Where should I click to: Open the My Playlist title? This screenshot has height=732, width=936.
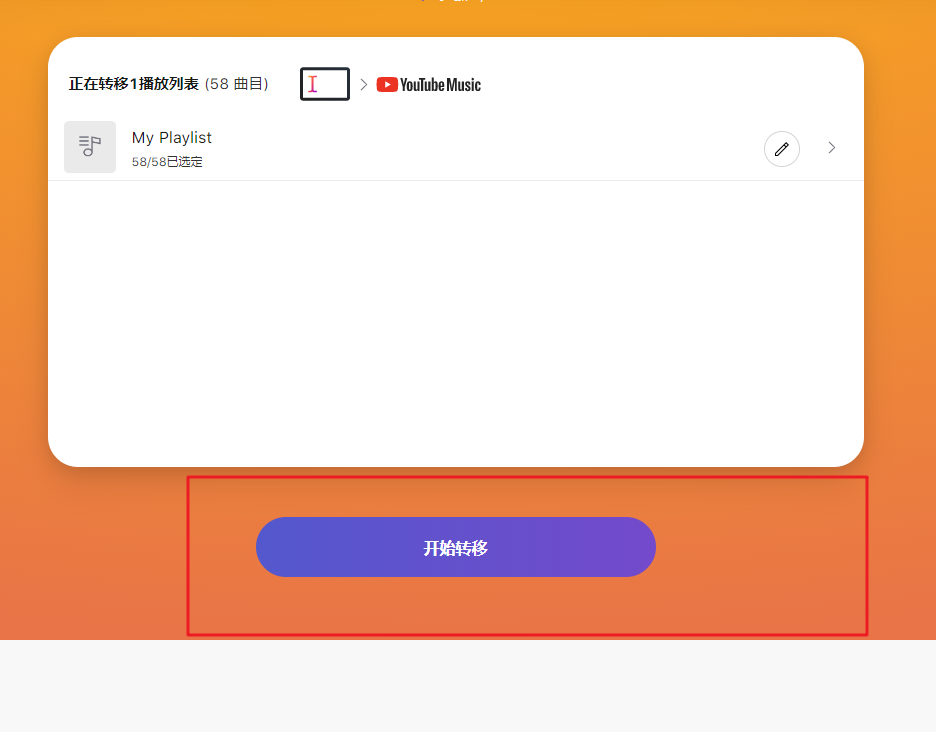click(x=172, y=138)
